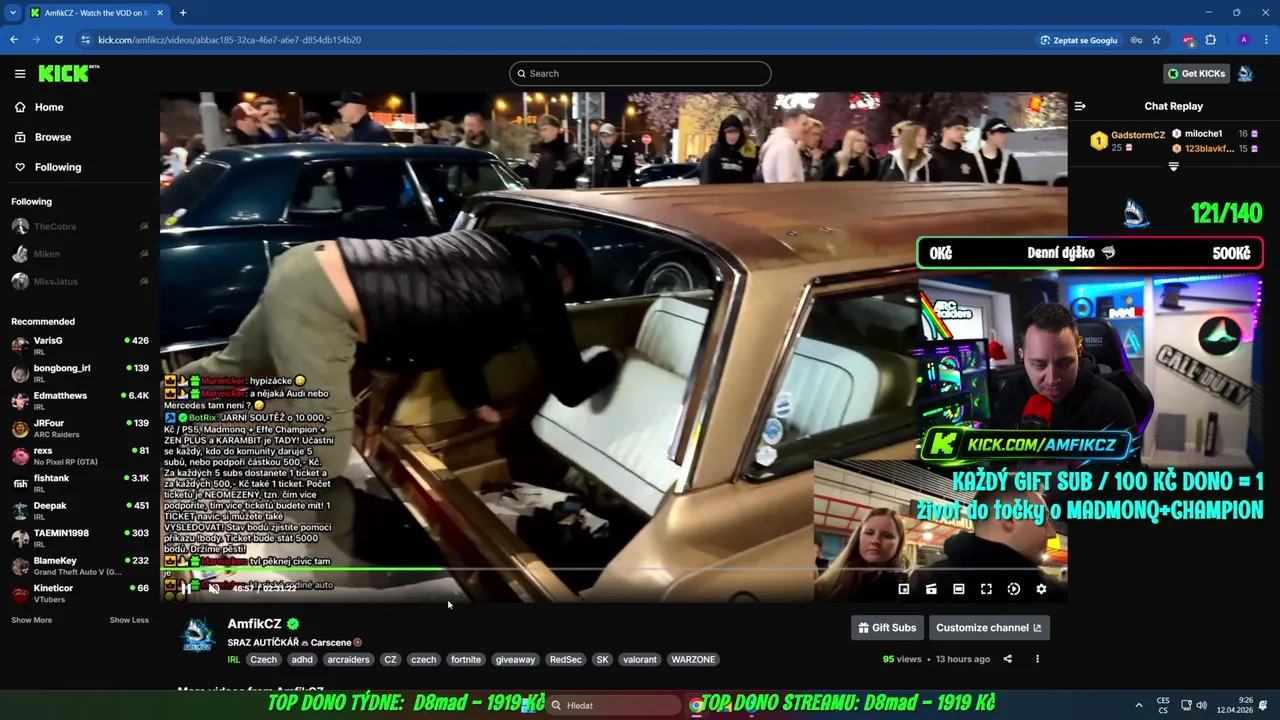Select the giveaway tag
The image size is (1280, 720).
515,660
